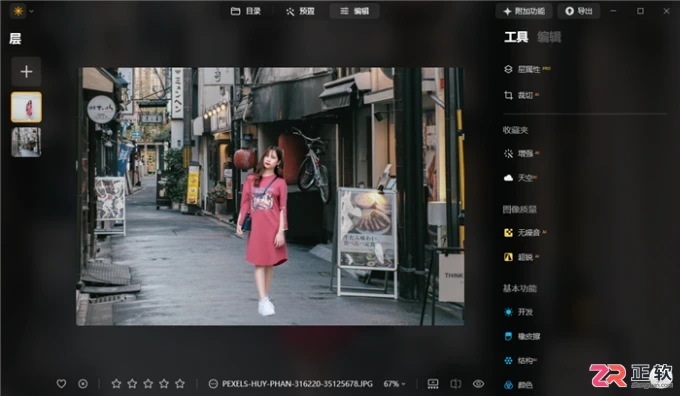Toggle the eye preview original icon
Screen dimensions: 680x396
coord(478,384)
